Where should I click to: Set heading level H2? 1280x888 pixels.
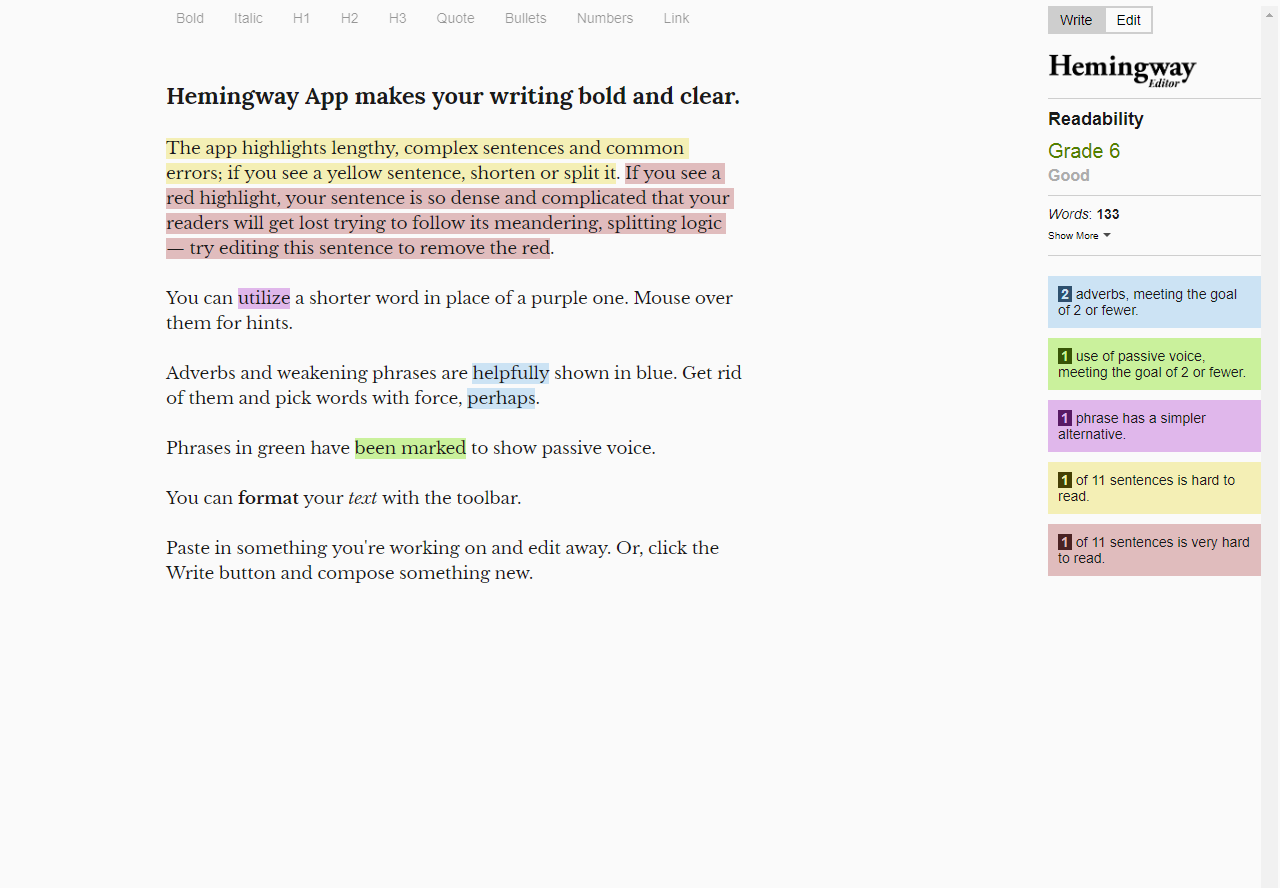(349, 18)
